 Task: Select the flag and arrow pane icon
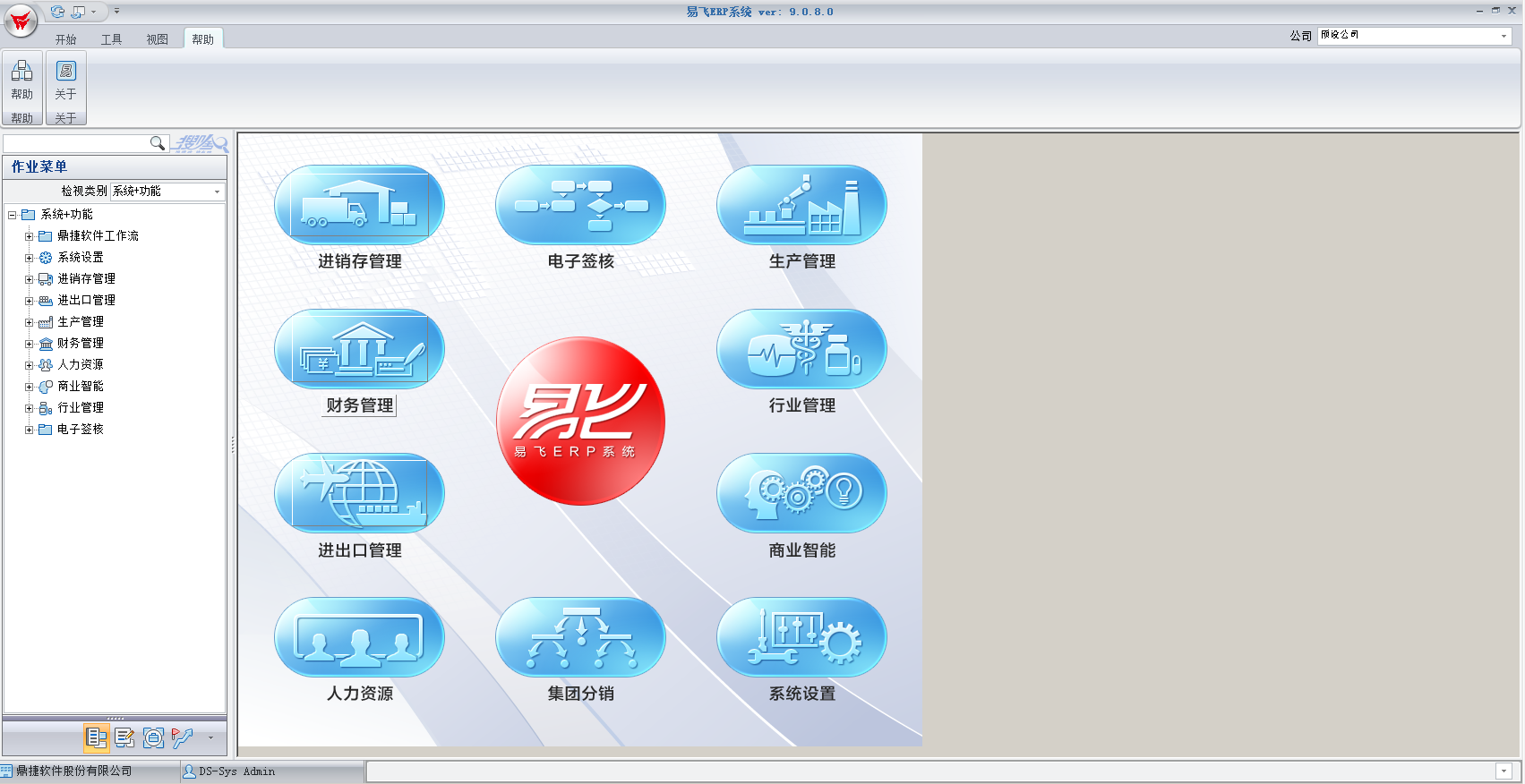point(182,737)
